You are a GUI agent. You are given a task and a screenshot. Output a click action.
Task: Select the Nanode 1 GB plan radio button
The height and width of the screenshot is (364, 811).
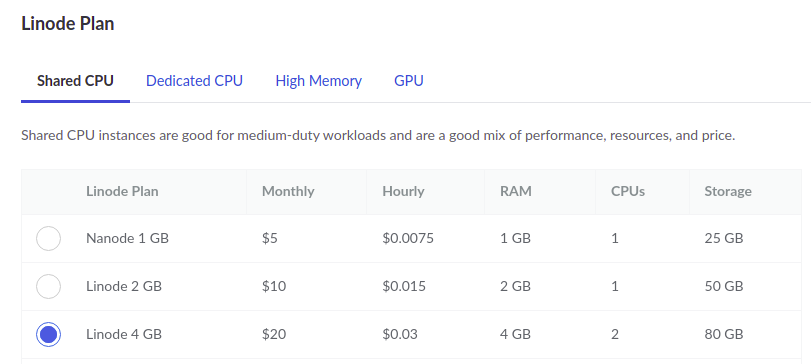[x=49, y=238]
